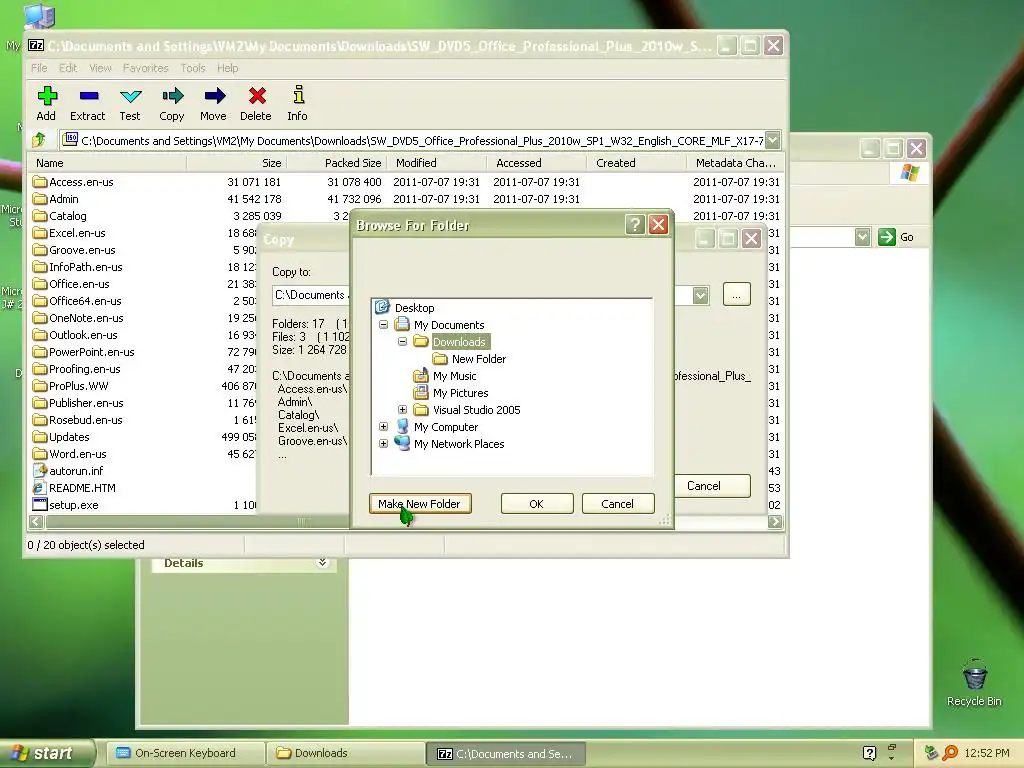Click the Browse For Folder help question icon

point(635,225)
